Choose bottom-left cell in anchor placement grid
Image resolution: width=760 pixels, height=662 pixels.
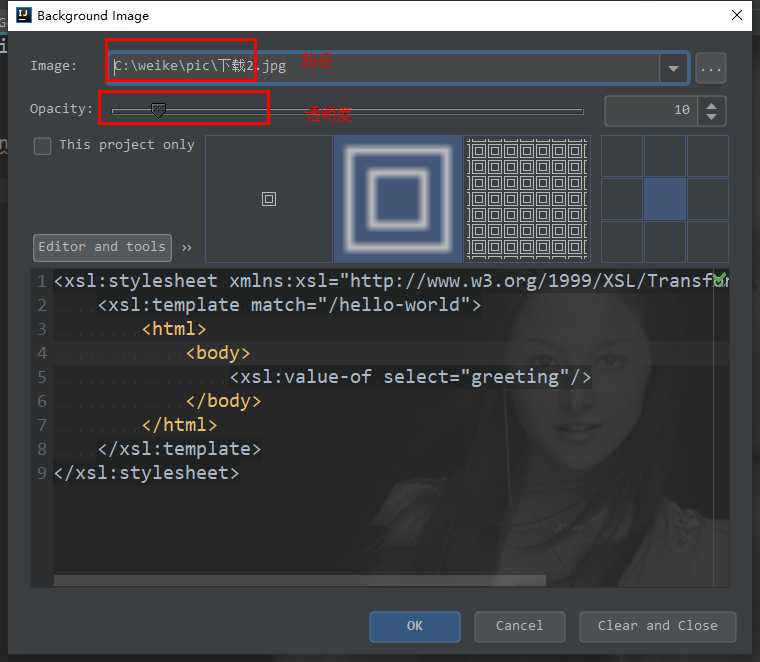[622, 241]
